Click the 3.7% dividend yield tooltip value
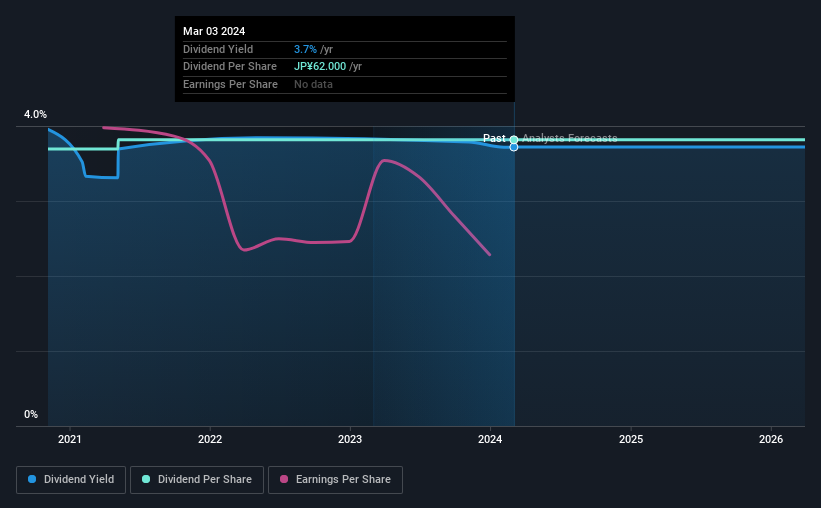 tap(305, 49)
